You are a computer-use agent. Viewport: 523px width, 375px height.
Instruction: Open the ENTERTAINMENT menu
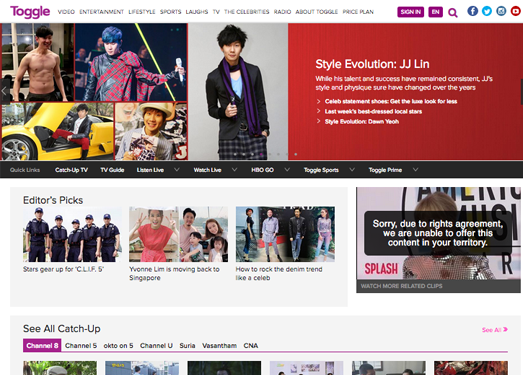pos(101,12)
